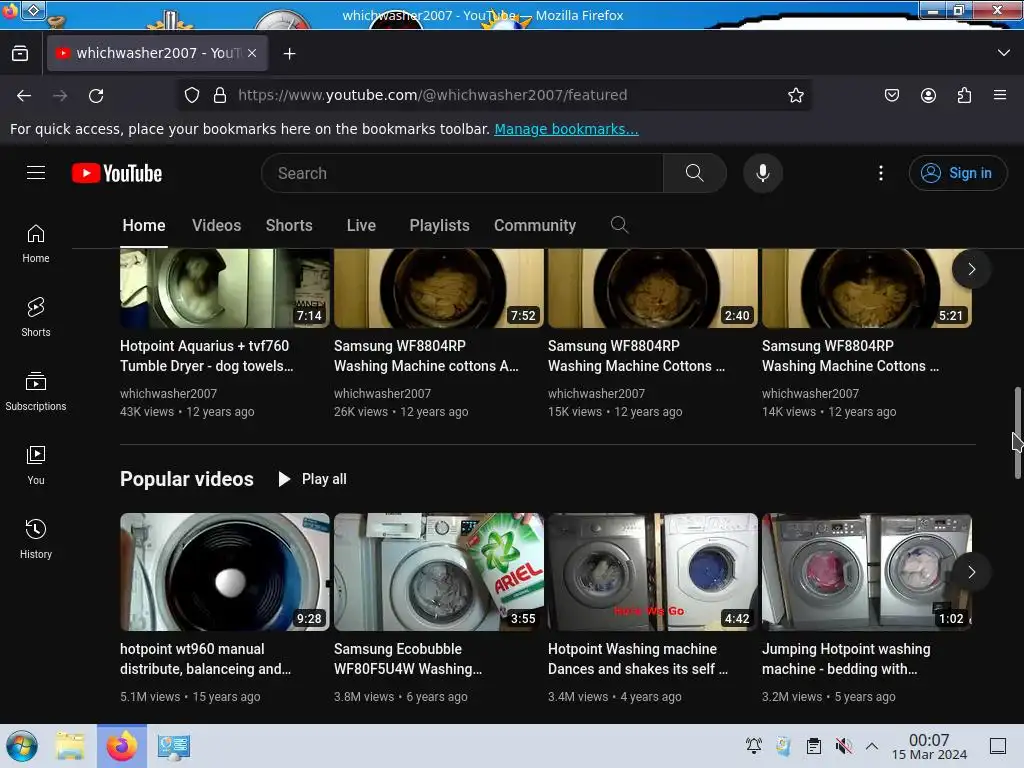This screenshot has height=768, width=1024.
Task: Click the Sign in button
Action: point(958,173)
